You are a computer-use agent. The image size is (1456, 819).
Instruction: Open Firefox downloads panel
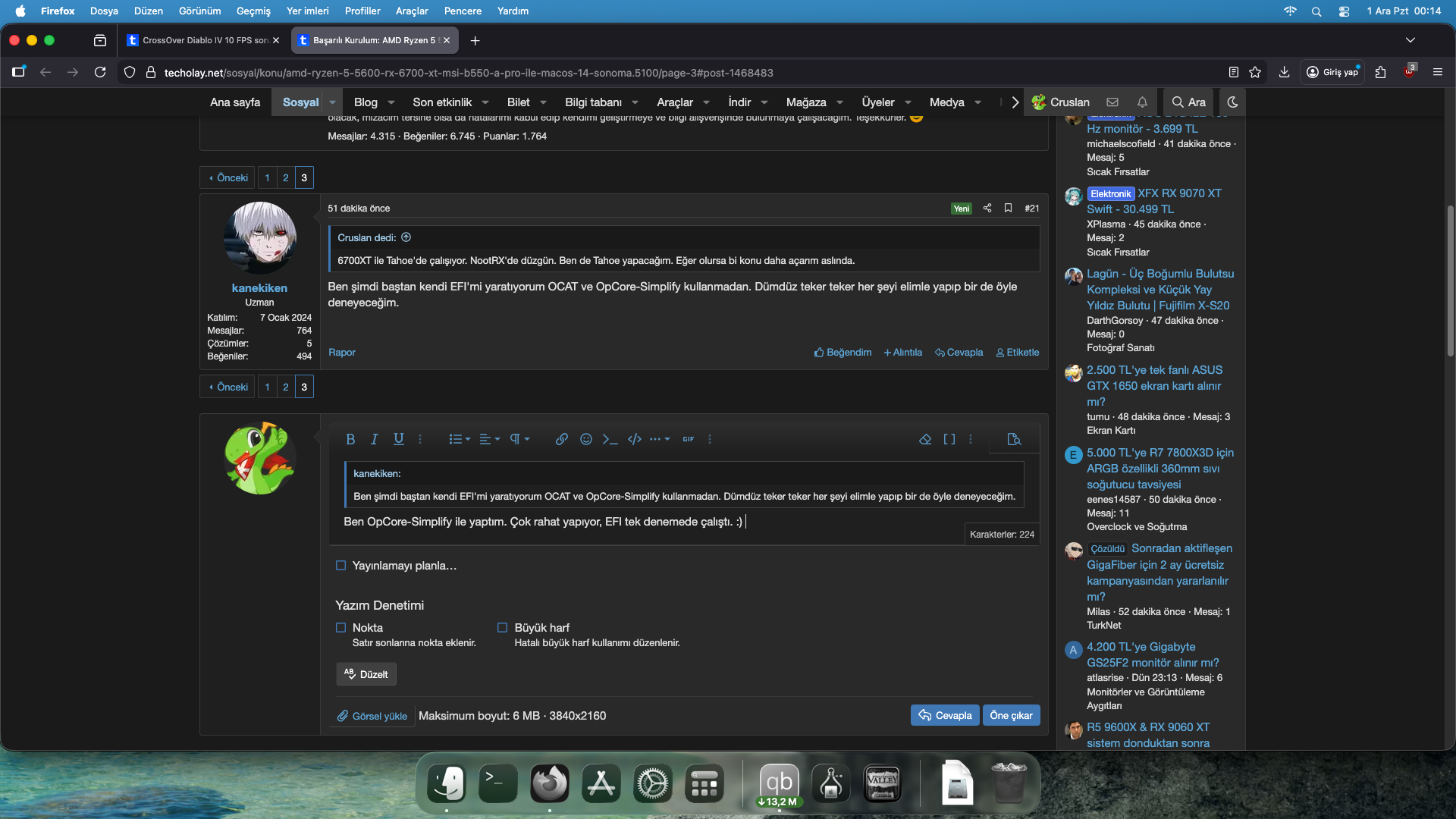tap(1284, 72)
